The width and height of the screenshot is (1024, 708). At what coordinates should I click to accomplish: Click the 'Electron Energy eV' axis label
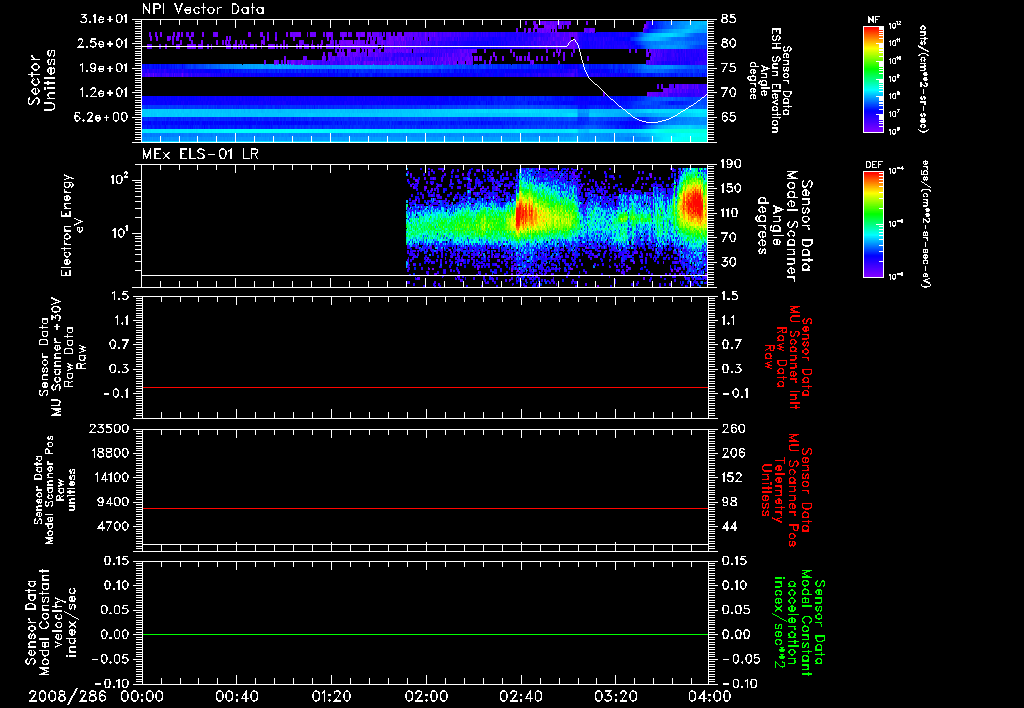click(x=74, y=225)
